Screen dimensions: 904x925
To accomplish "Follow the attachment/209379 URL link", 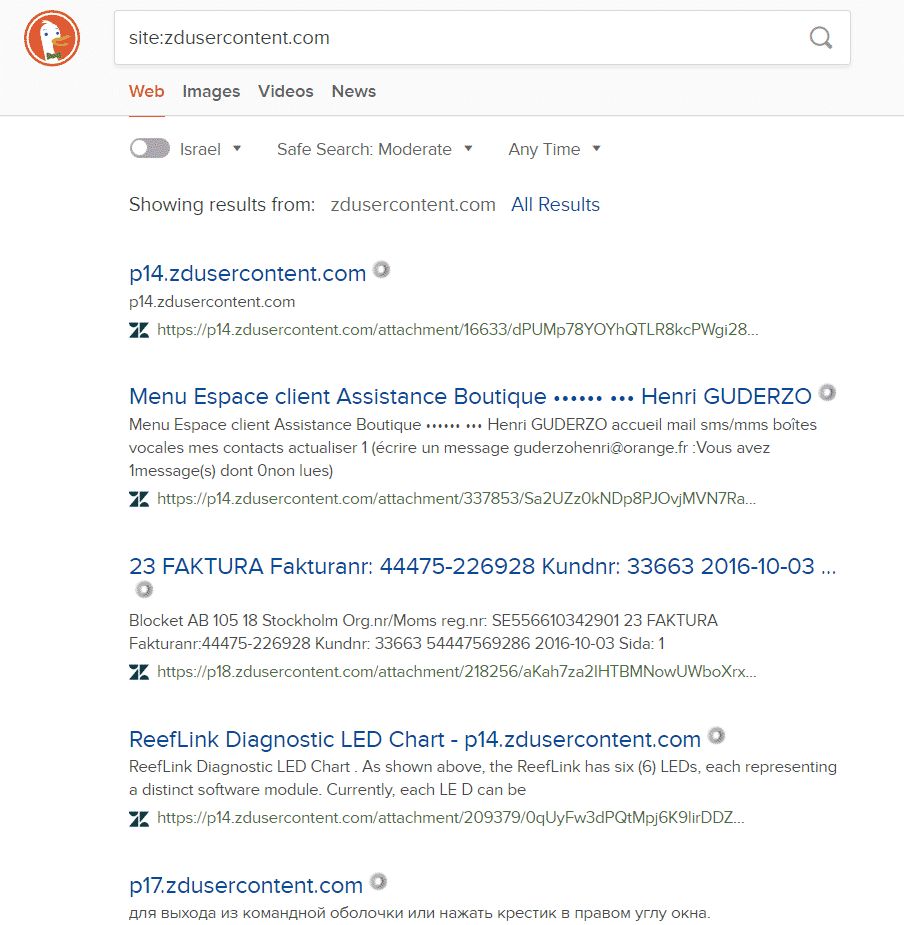I will 451,818.
